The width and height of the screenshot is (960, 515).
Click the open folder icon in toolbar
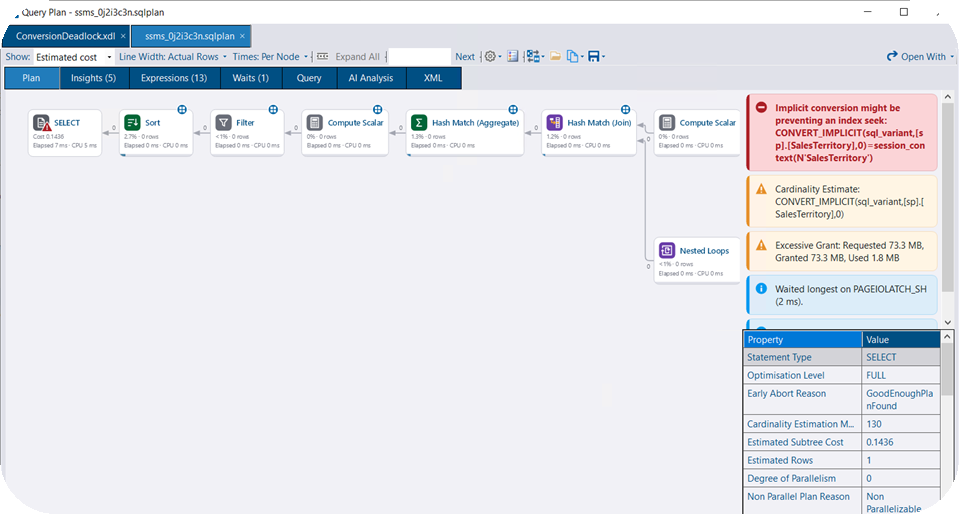pos(555,56)
